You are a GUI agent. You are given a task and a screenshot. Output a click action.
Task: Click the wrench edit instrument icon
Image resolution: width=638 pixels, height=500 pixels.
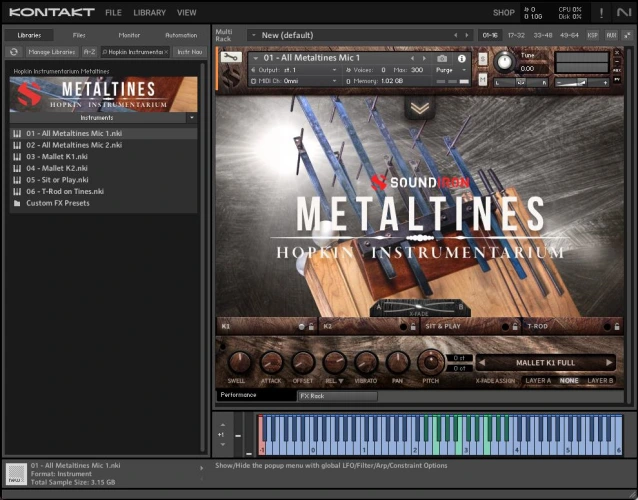pyautogui.click(x=231, y=59)
